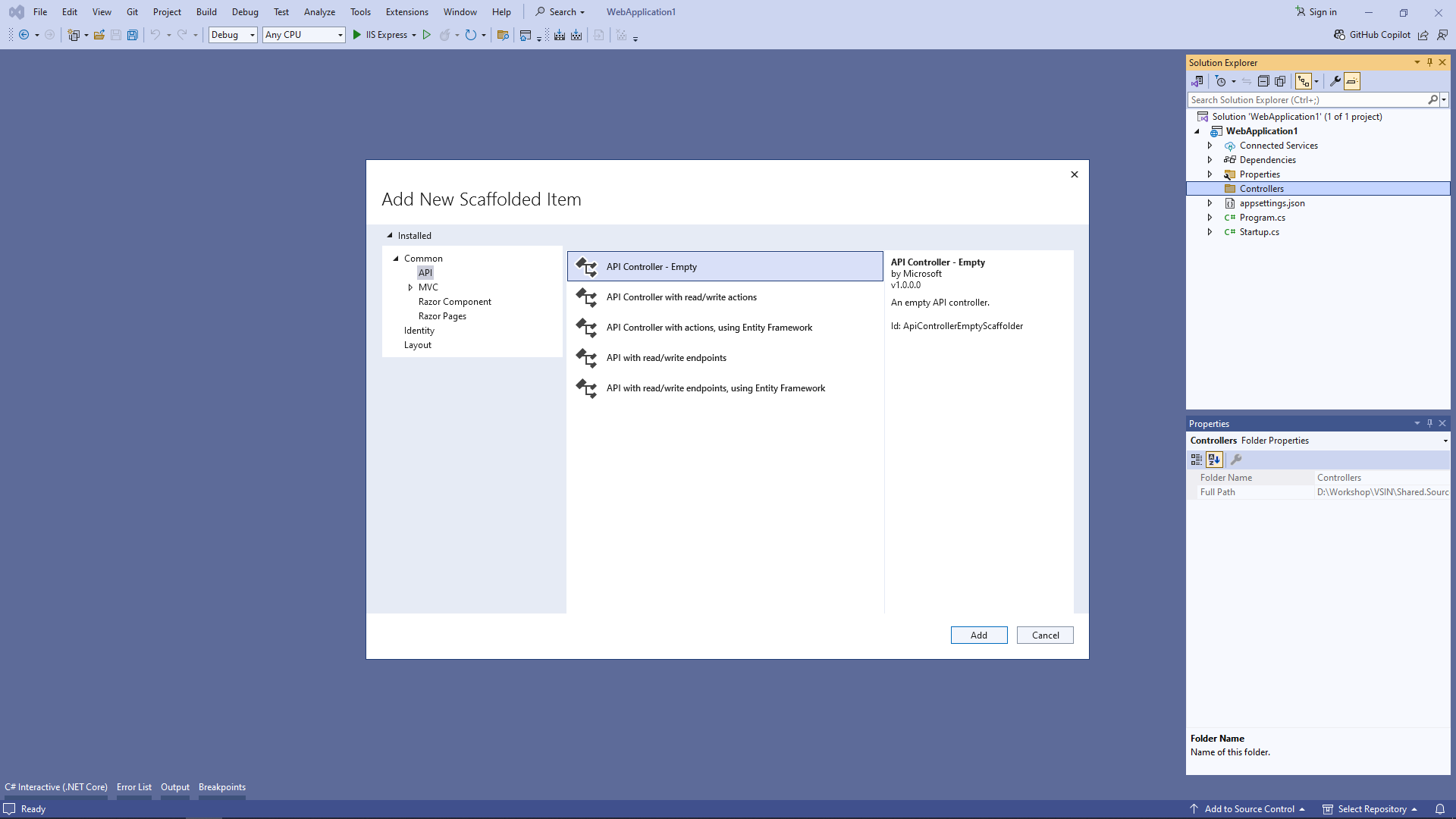1456x819 pixels.
Task: Switch to the Error List tab
Action: point(133,787)
